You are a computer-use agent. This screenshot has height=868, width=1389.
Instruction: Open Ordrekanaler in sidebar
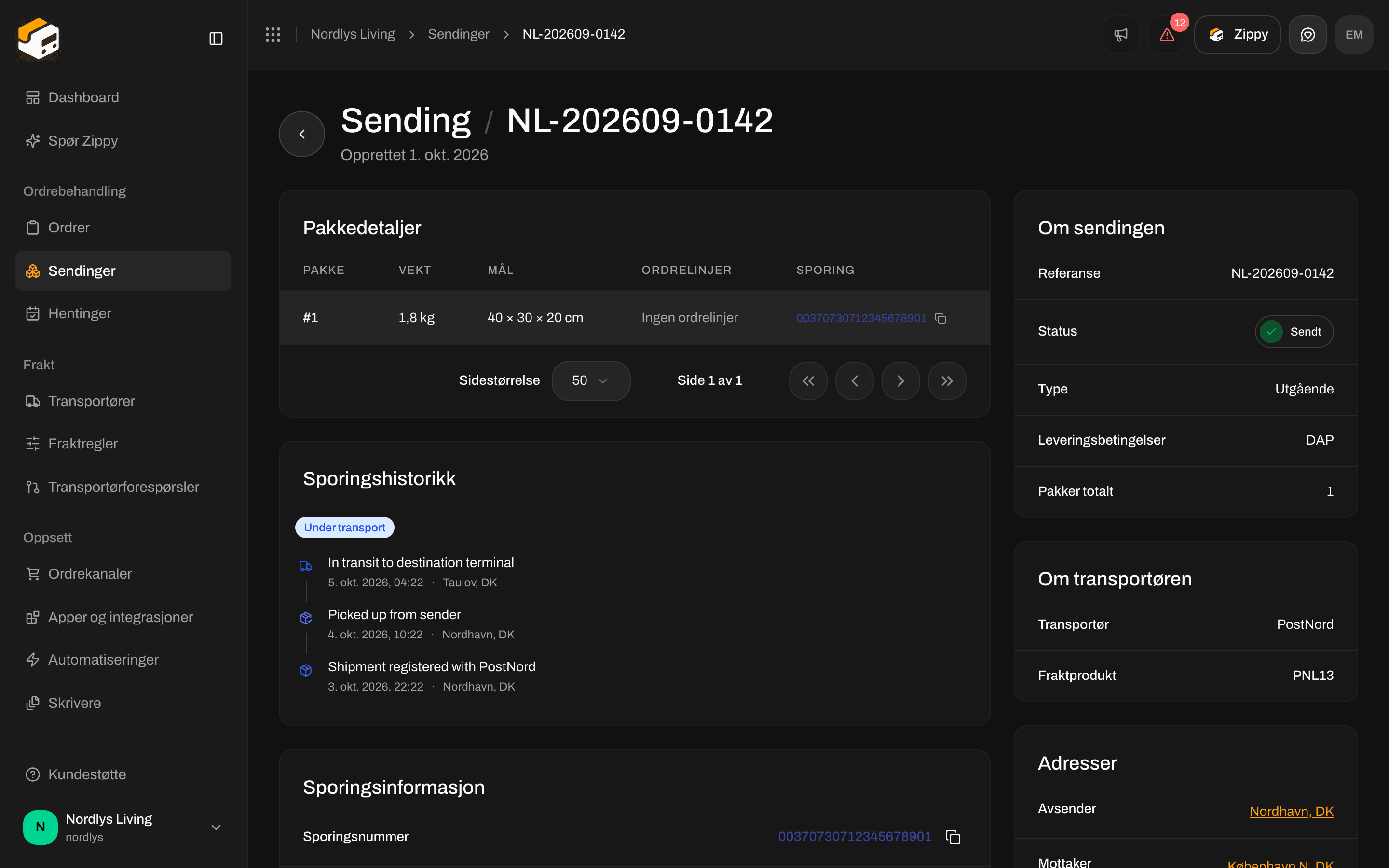tap(123, 574)
